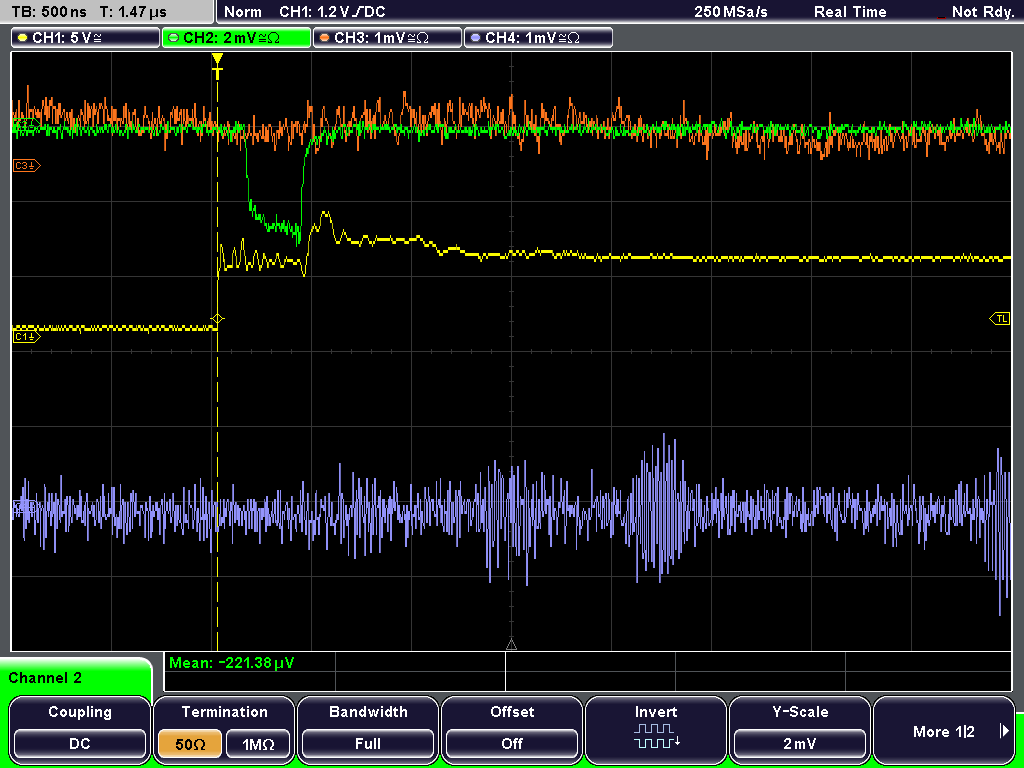Select the CH4: 1 mV channel tab
The width and height of the screenshot is (1024, 768).
538,38
